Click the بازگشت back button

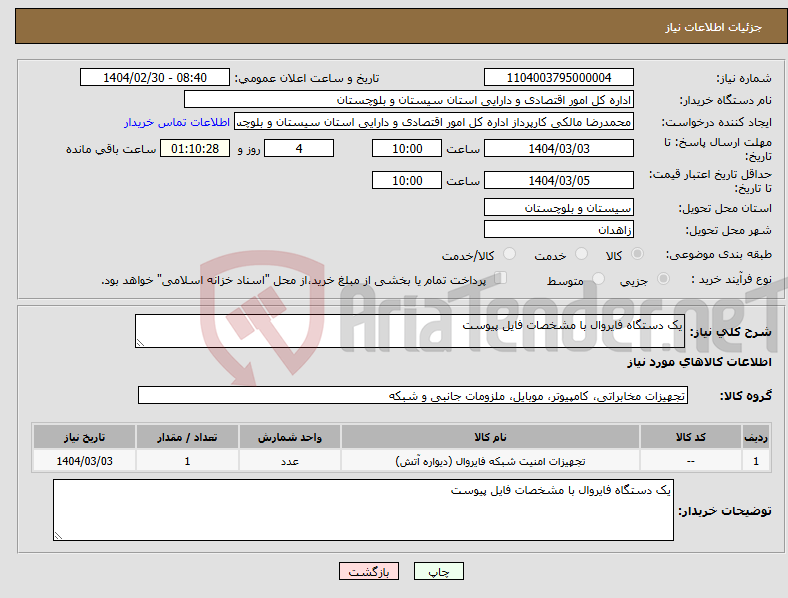pos(369,571)
